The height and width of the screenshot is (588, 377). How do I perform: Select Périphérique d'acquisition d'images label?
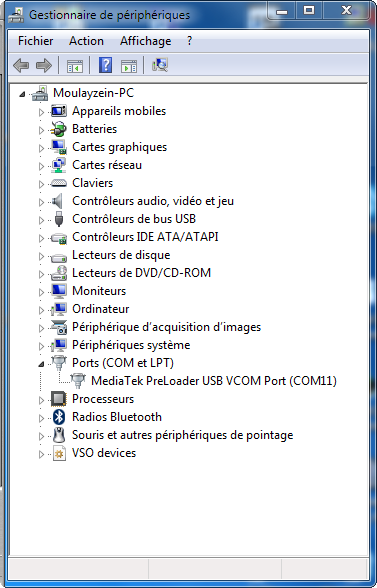[167, 327]
